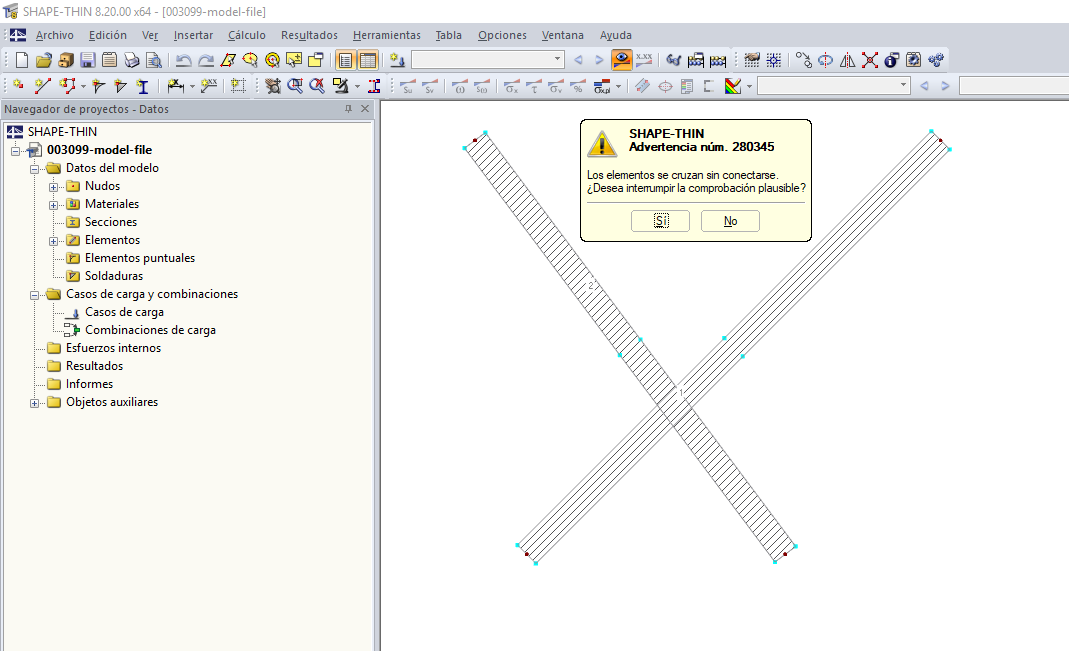Select the new line element tool
The height and width of the screenshot is (651, 1069).
pos(42,86)
